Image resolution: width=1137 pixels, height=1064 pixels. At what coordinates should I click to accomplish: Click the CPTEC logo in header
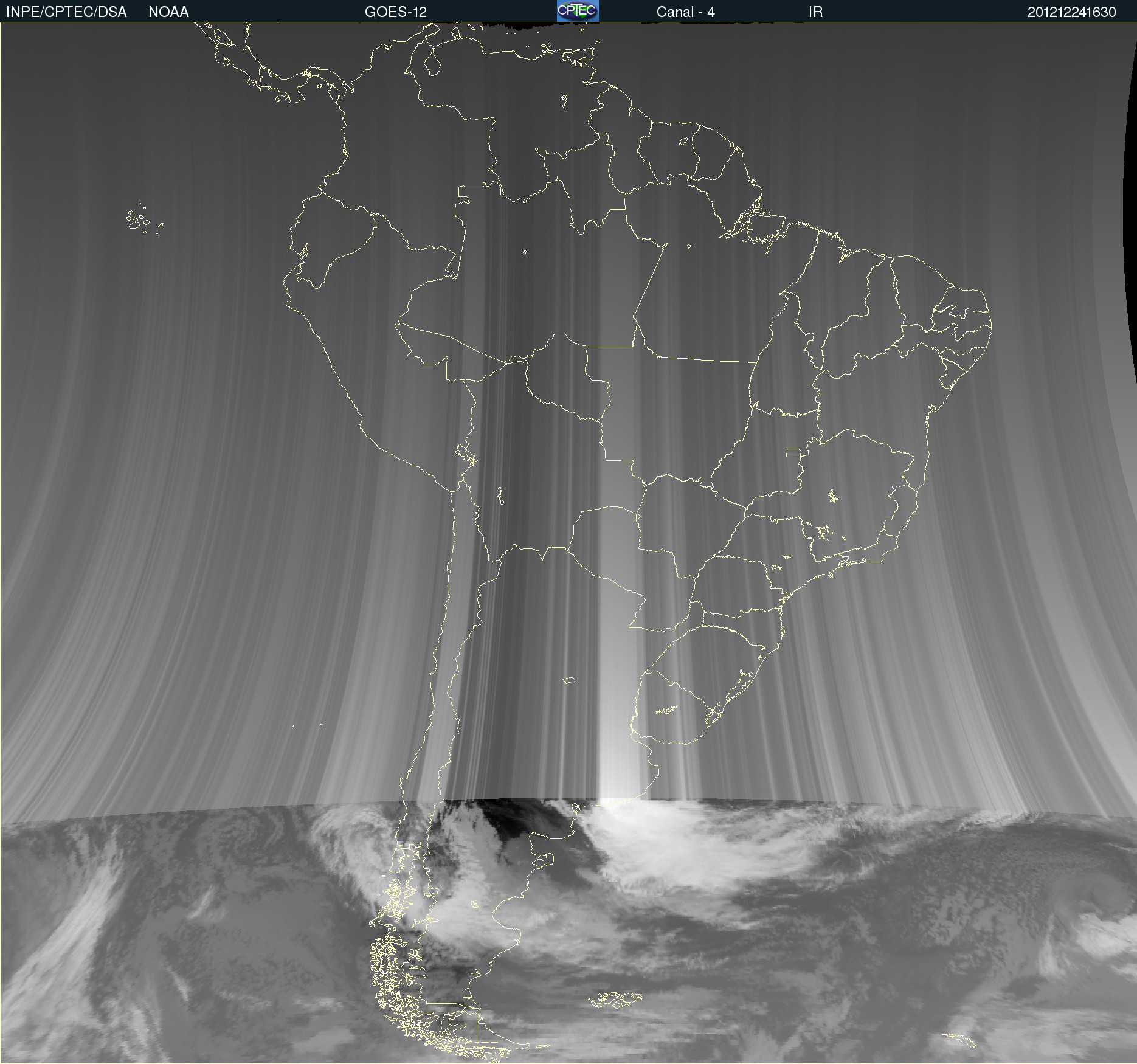click(578, 11)
